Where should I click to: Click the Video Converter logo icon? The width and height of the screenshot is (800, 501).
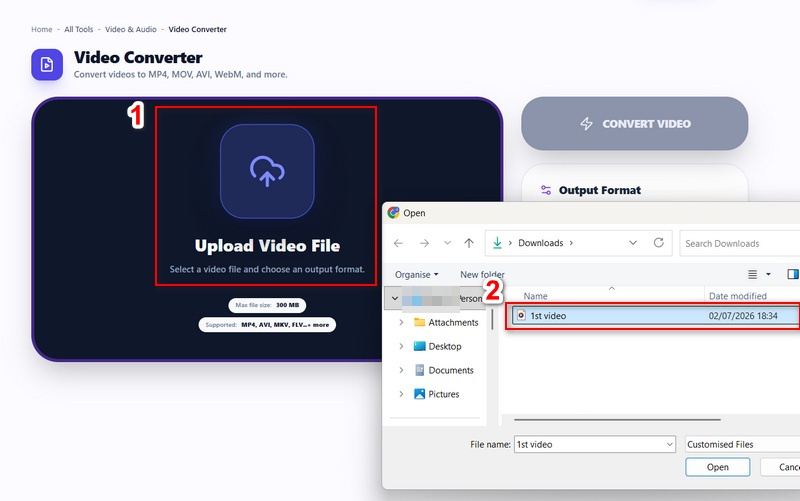[x=47, y=65]
